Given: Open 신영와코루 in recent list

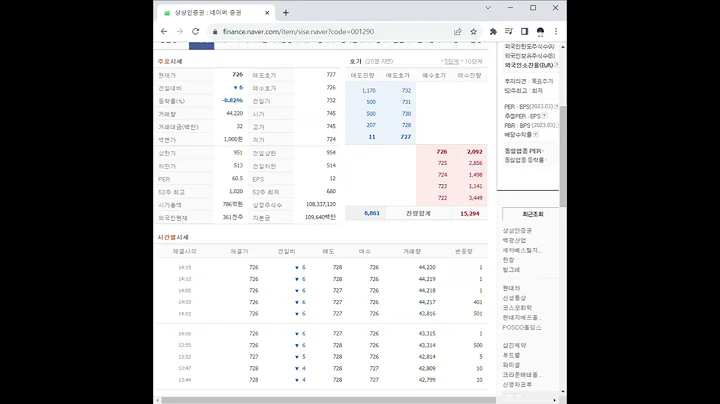Looking at the screenshot, I should [x=517, y=384].
